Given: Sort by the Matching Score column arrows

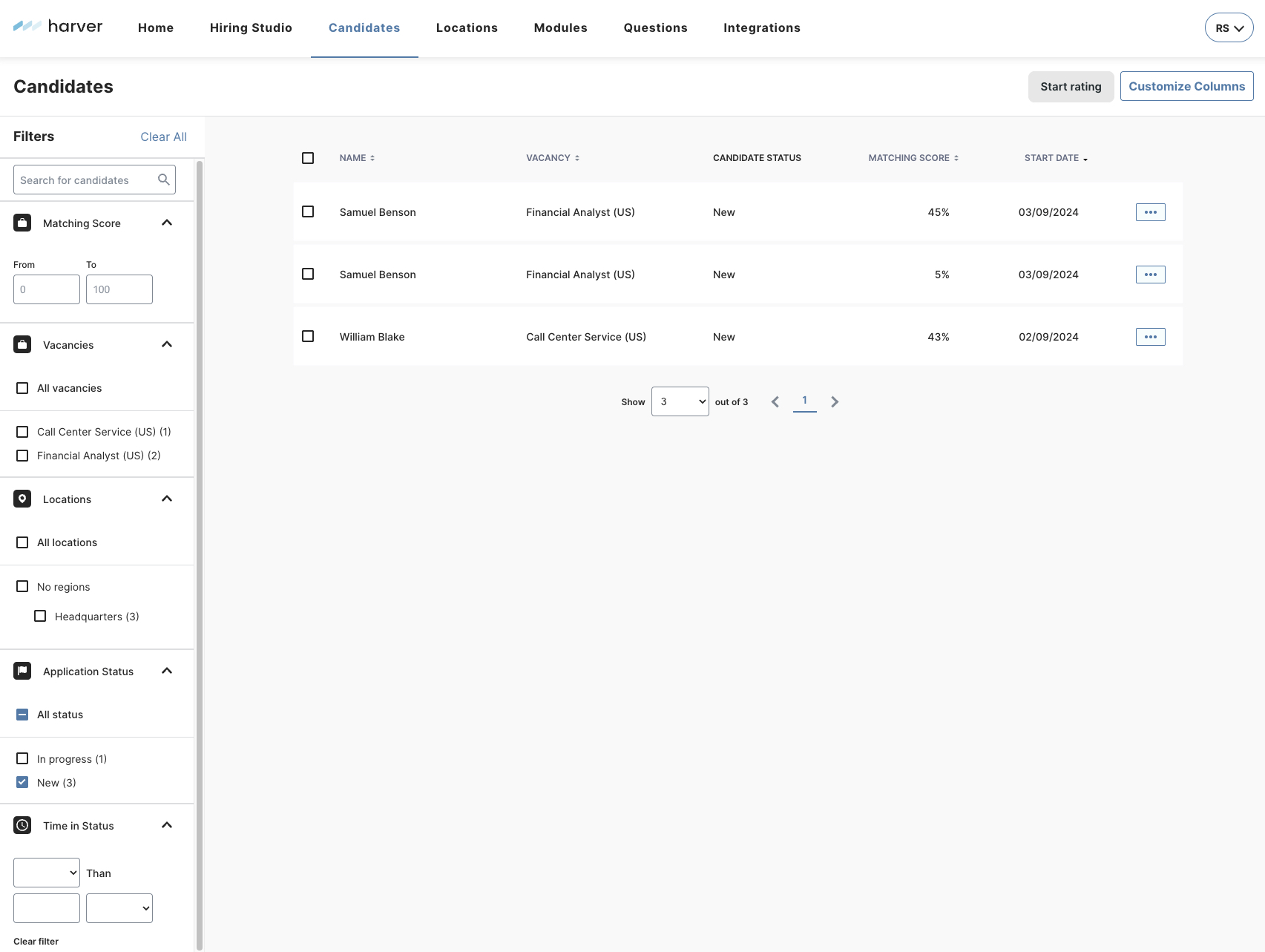Looking at the screenshot, I should [956, 158].
